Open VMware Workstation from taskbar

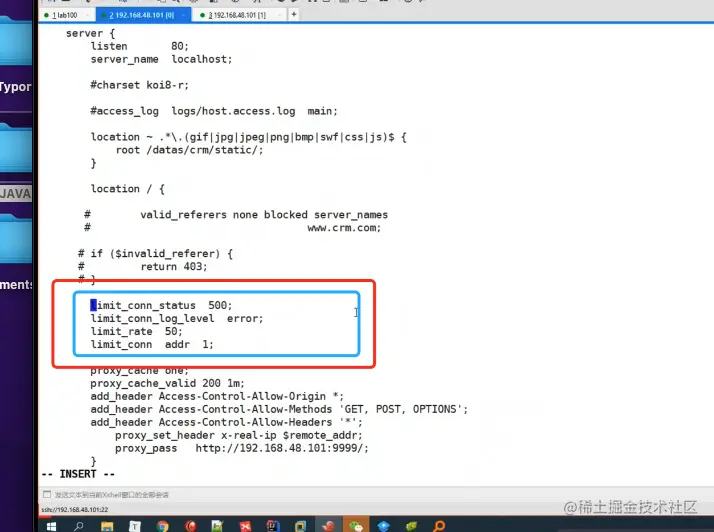click(x=301, y=527)
